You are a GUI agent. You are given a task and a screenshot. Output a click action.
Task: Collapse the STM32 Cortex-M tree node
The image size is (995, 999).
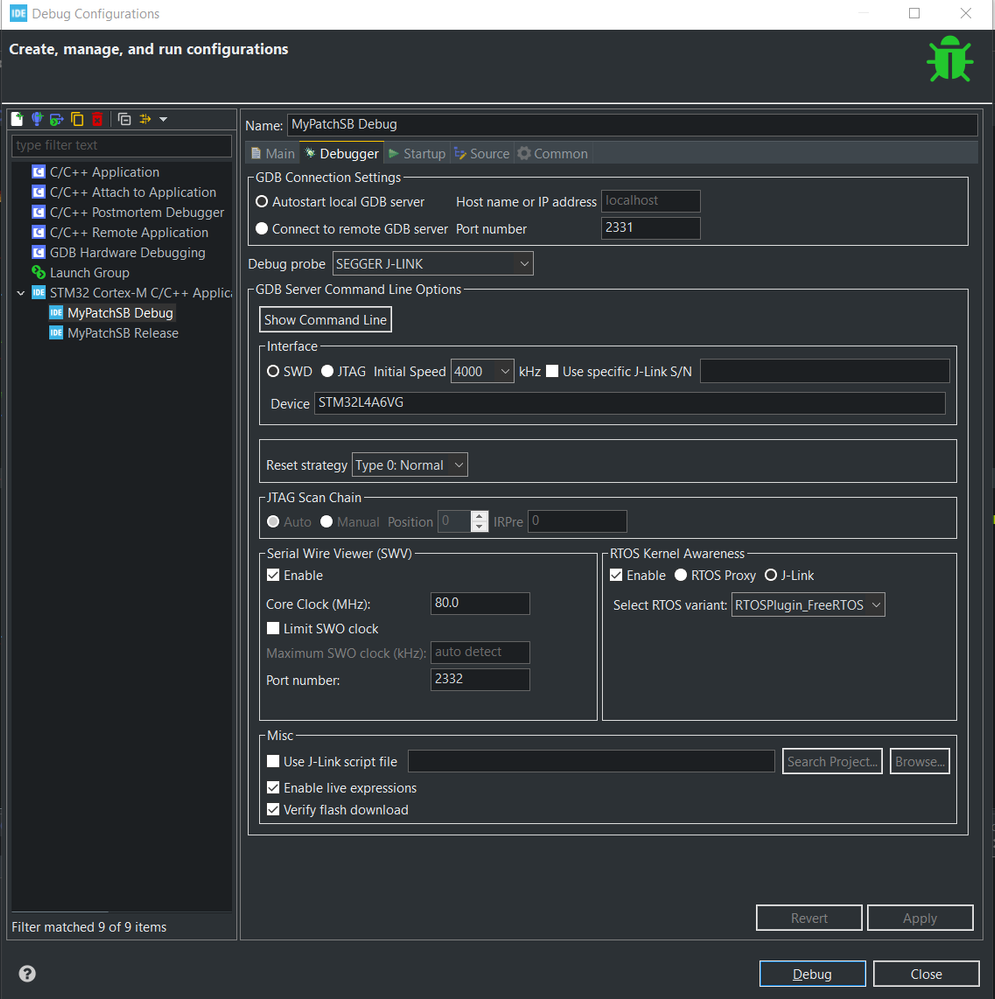21,293
